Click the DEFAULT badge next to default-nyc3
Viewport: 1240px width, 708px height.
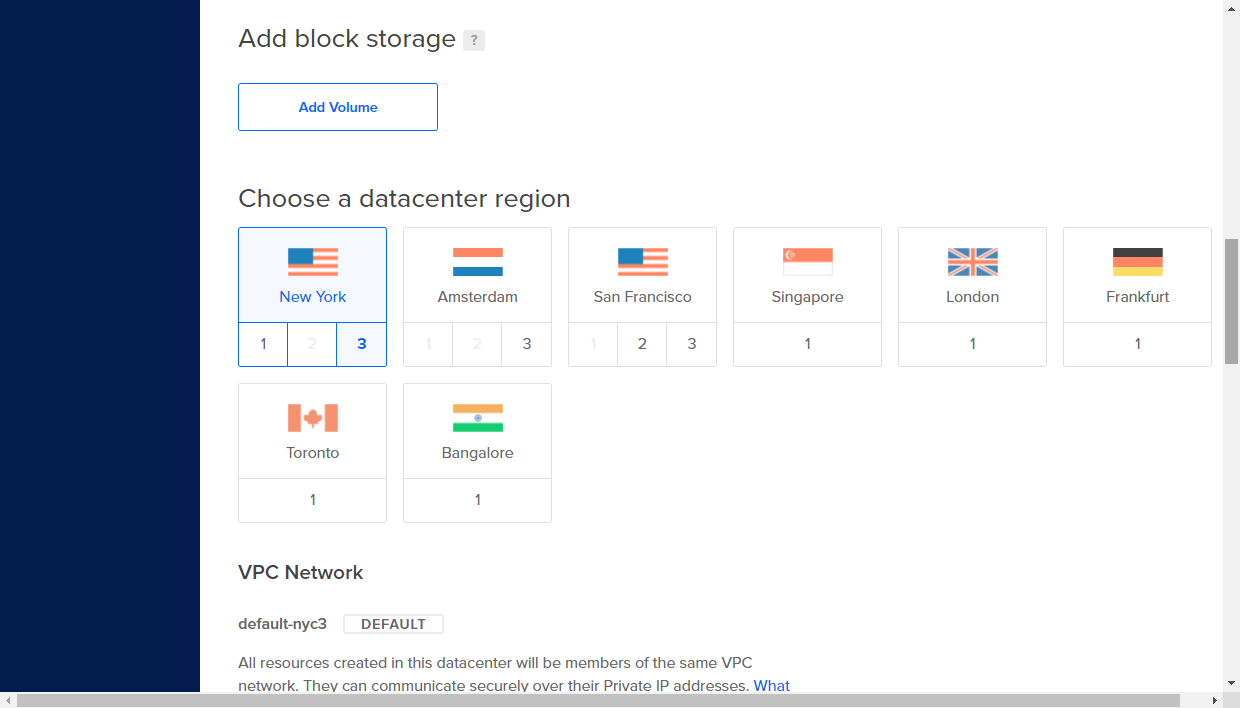[x=393, y=624]
